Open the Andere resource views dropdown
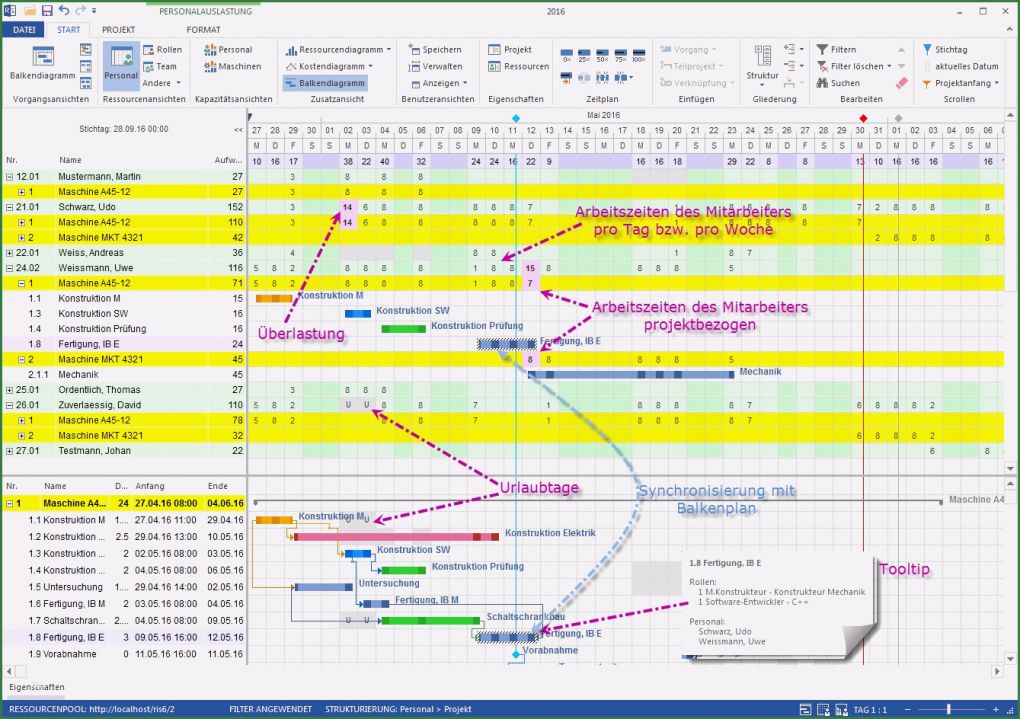 [x=160, y=82]
